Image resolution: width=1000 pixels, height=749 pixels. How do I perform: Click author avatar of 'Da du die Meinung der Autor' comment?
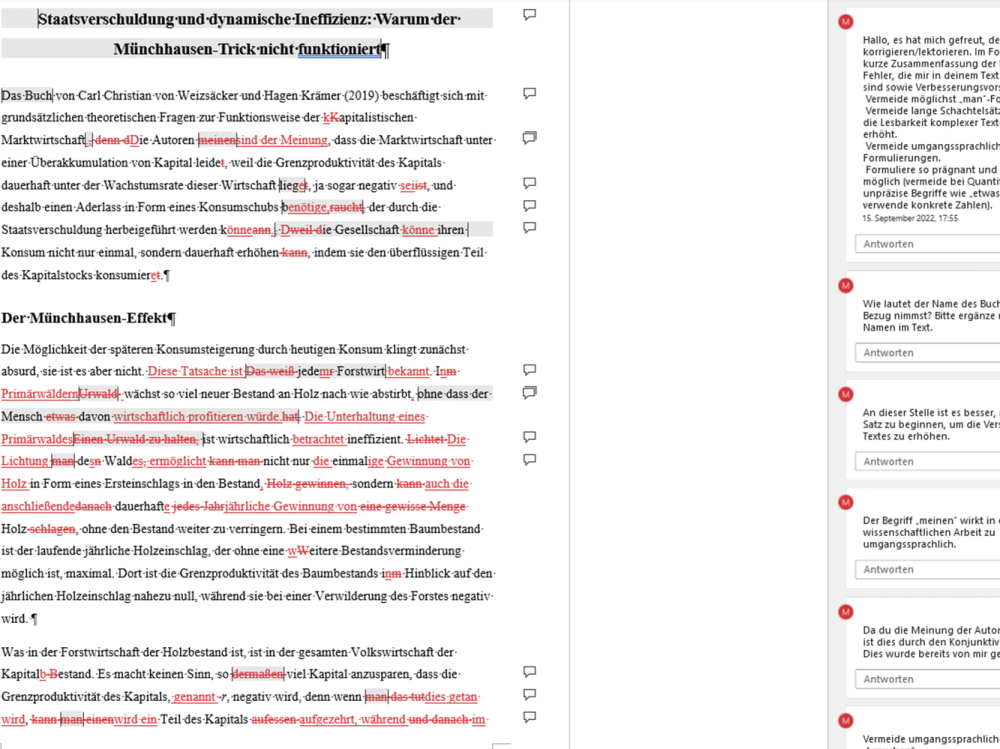point(846,612)
